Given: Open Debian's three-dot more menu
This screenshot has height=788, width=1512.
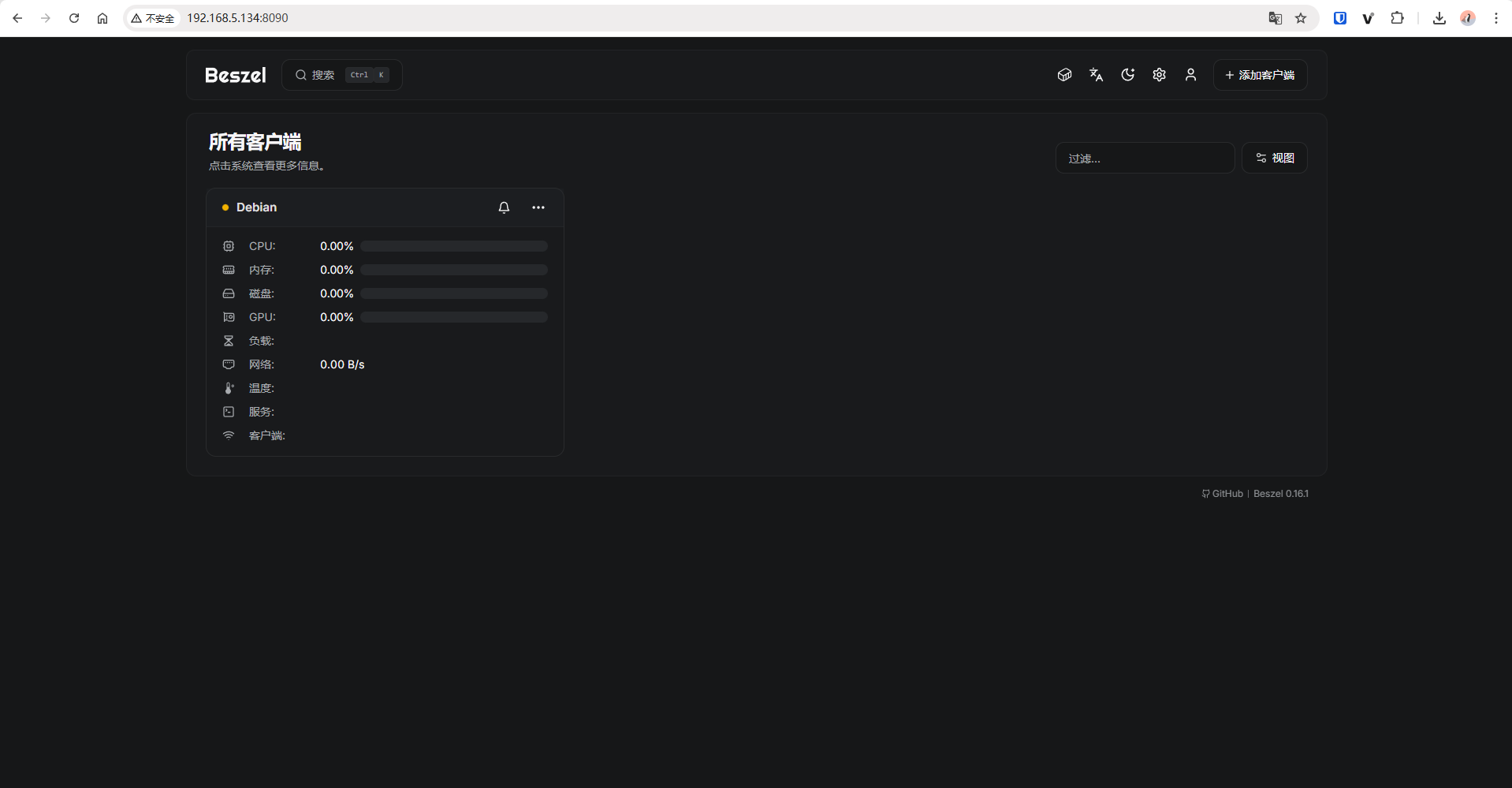Looking at the screenshot, I should [538, 207].
